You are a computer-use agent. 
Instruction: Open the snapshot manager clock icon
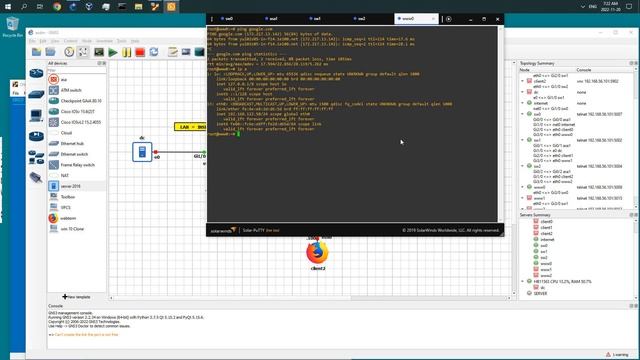(69, 52)
